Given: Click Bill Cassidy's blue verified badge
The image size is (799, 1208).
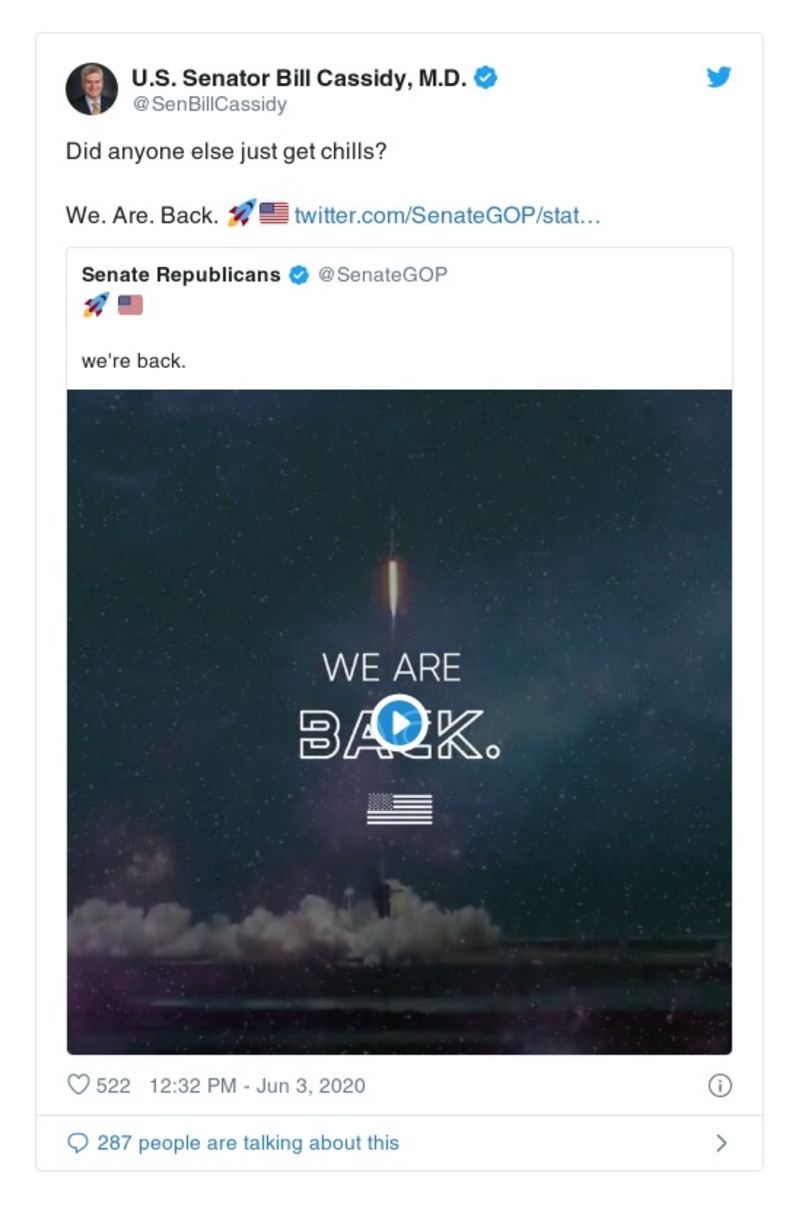Looking at the screenshot, I should coord(486,78).
